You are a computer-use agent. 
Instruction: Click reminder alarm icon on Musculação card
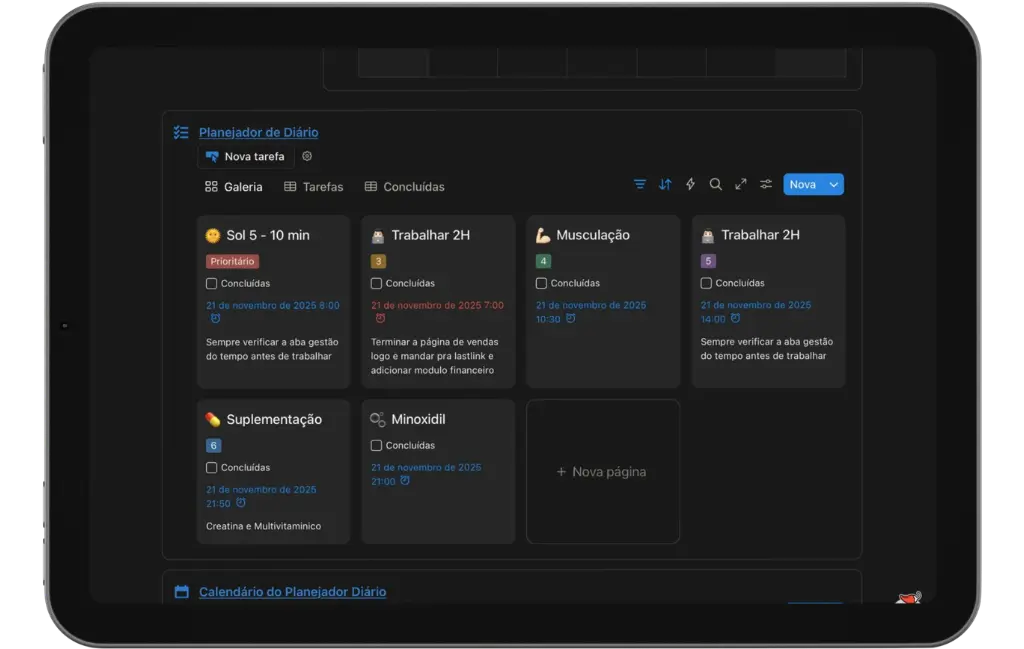(571, 319)
